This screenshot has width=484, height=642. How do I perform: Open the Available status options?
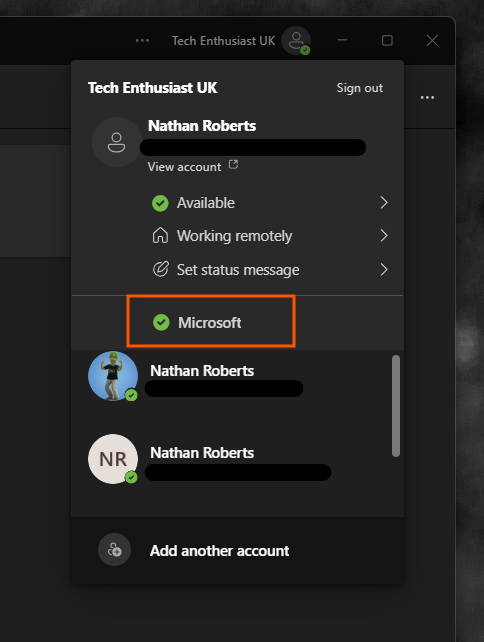click(x=270, y=203)
